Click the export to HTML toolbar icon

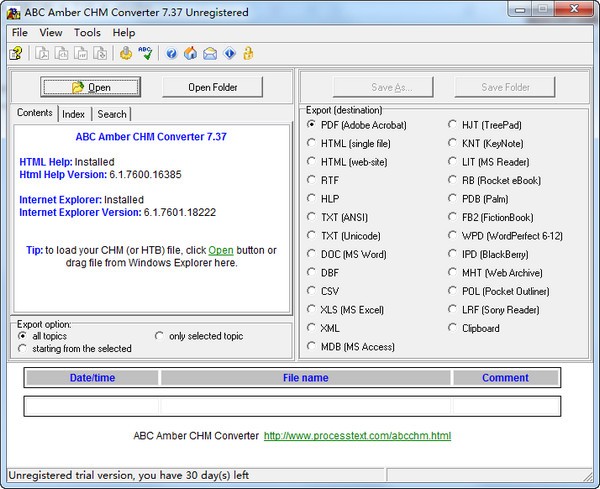62,54
